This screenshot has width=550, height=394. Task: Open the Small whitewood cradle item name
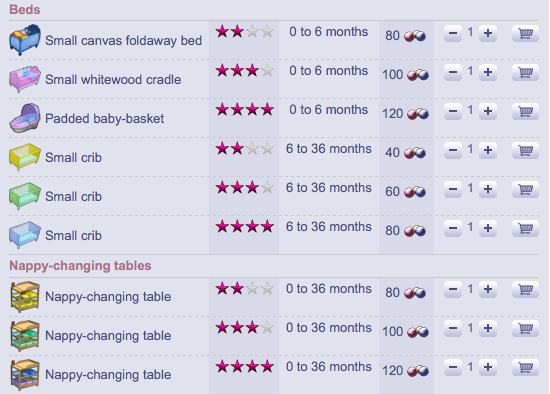113,80
